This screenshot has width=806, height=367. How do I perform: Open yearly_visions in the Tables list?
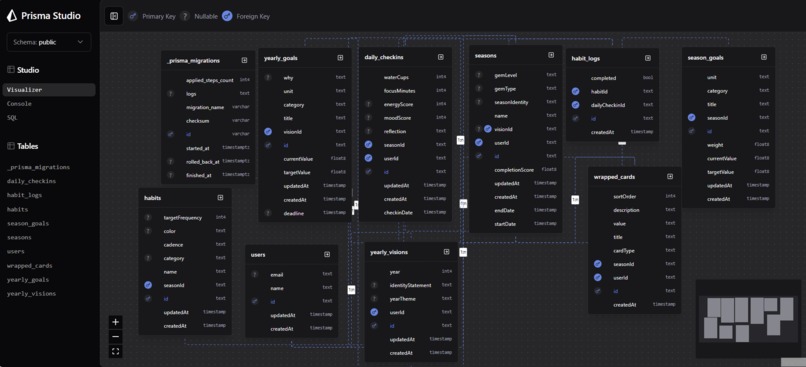coord(31,293)
